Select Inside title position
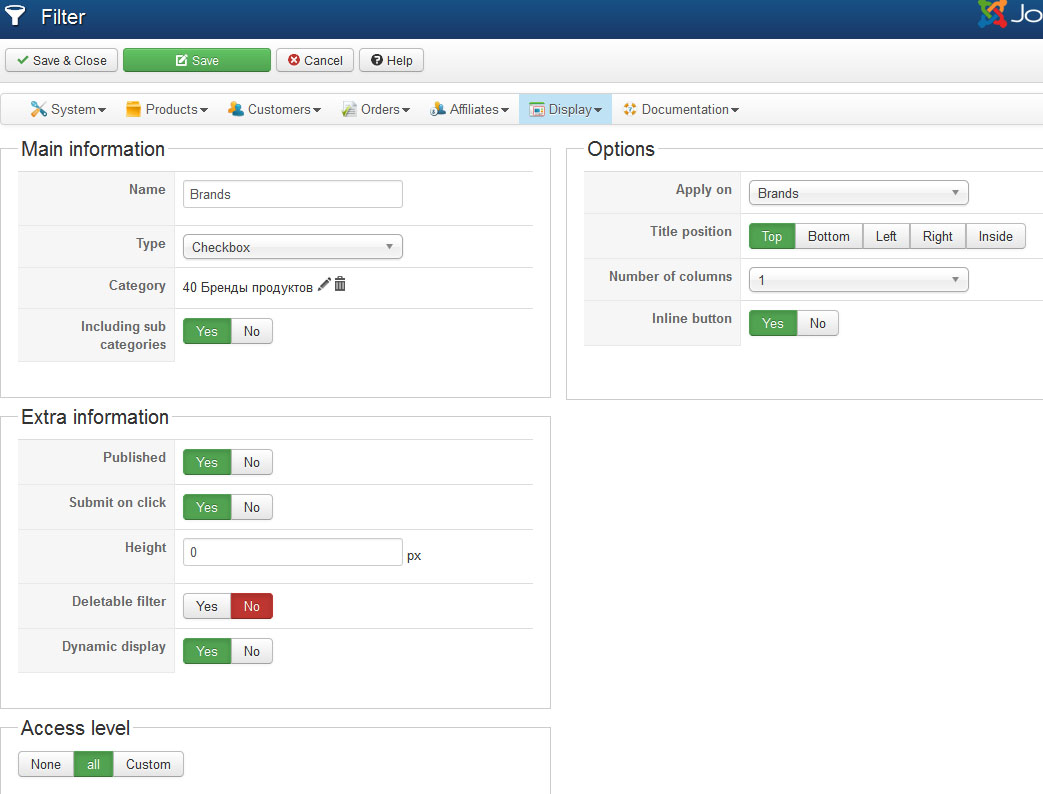 (996, 236)
